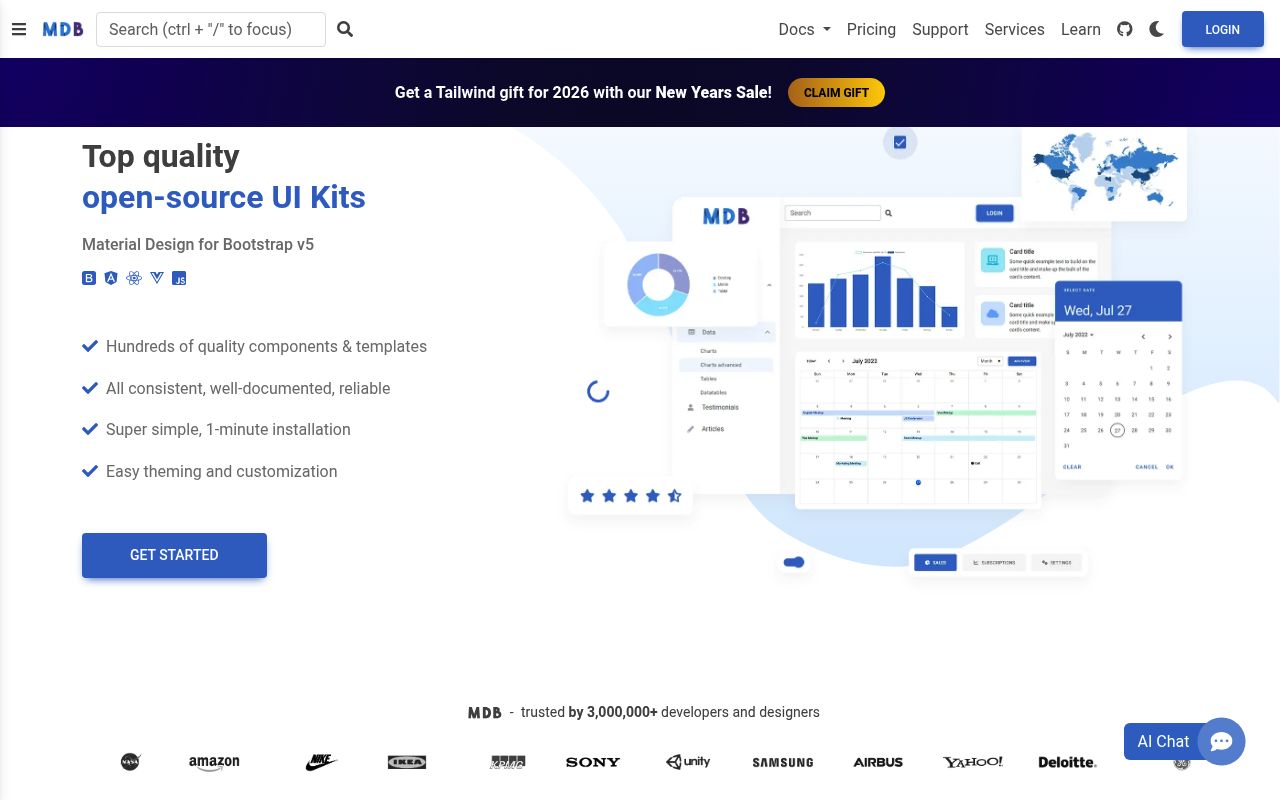Enable dark mode with the moon toggle

[x=1156, y=29]
